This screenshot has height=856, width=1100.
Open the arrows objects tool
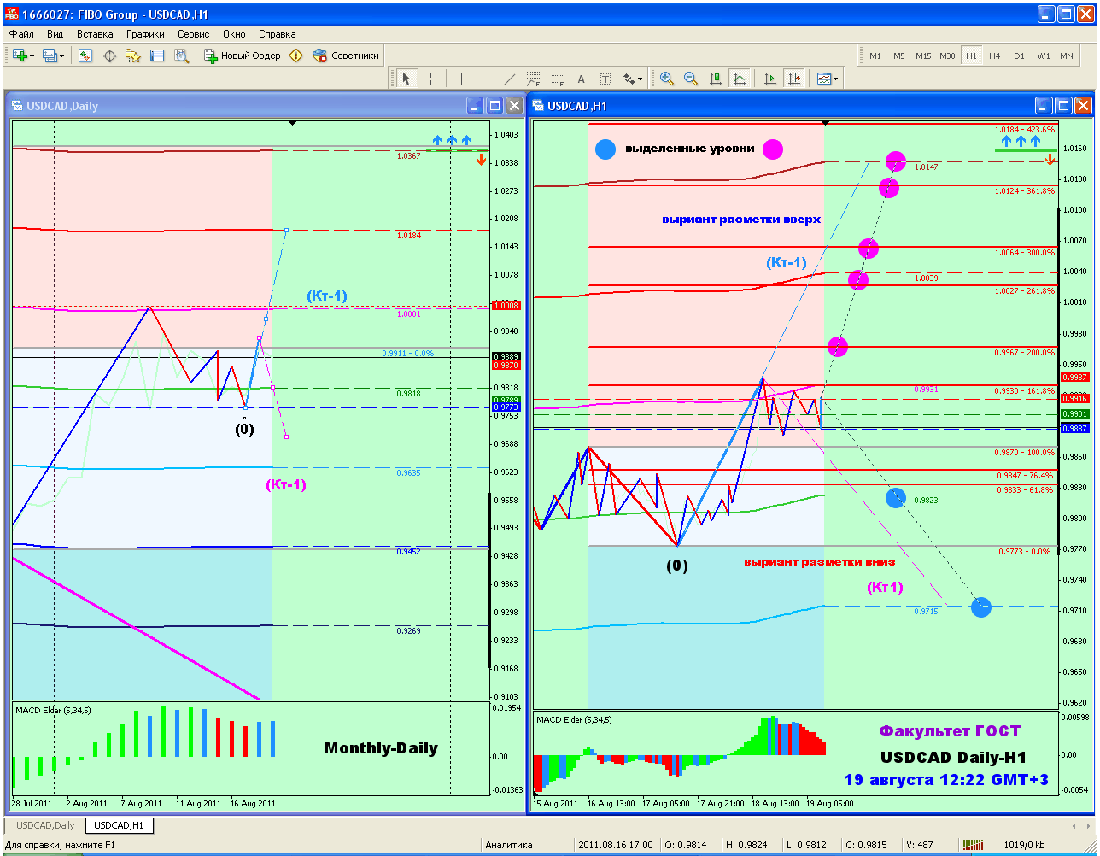click(629, 79)
